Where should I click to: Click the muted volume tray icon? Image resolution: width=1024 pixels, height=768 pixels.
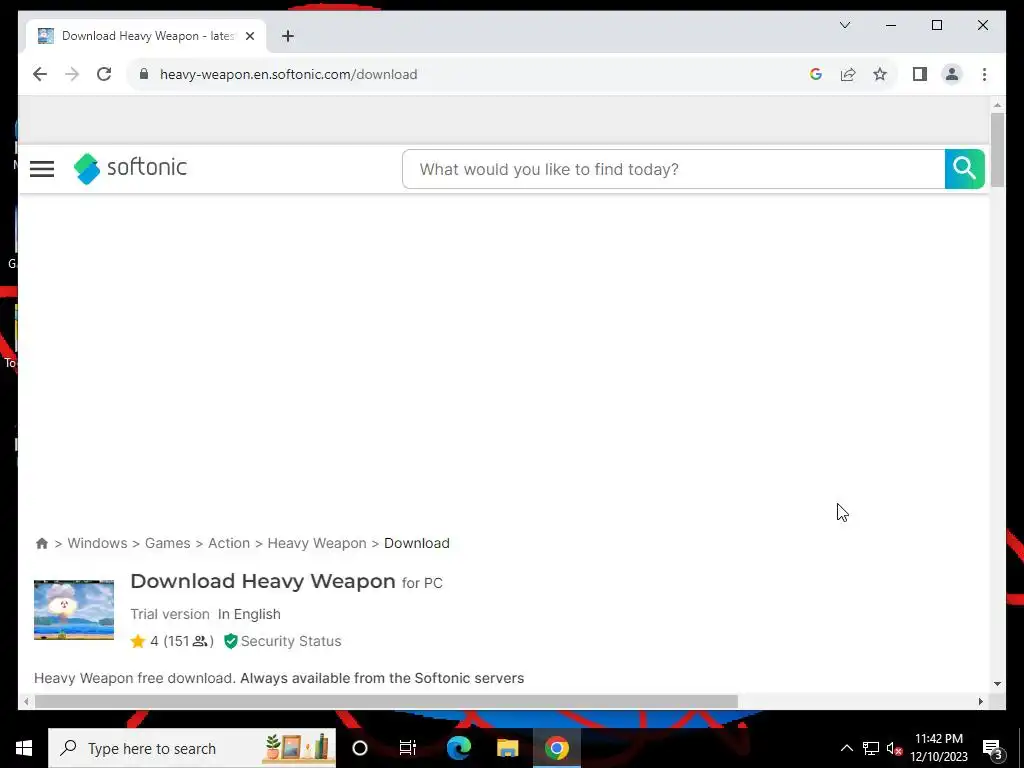(894, 748)
